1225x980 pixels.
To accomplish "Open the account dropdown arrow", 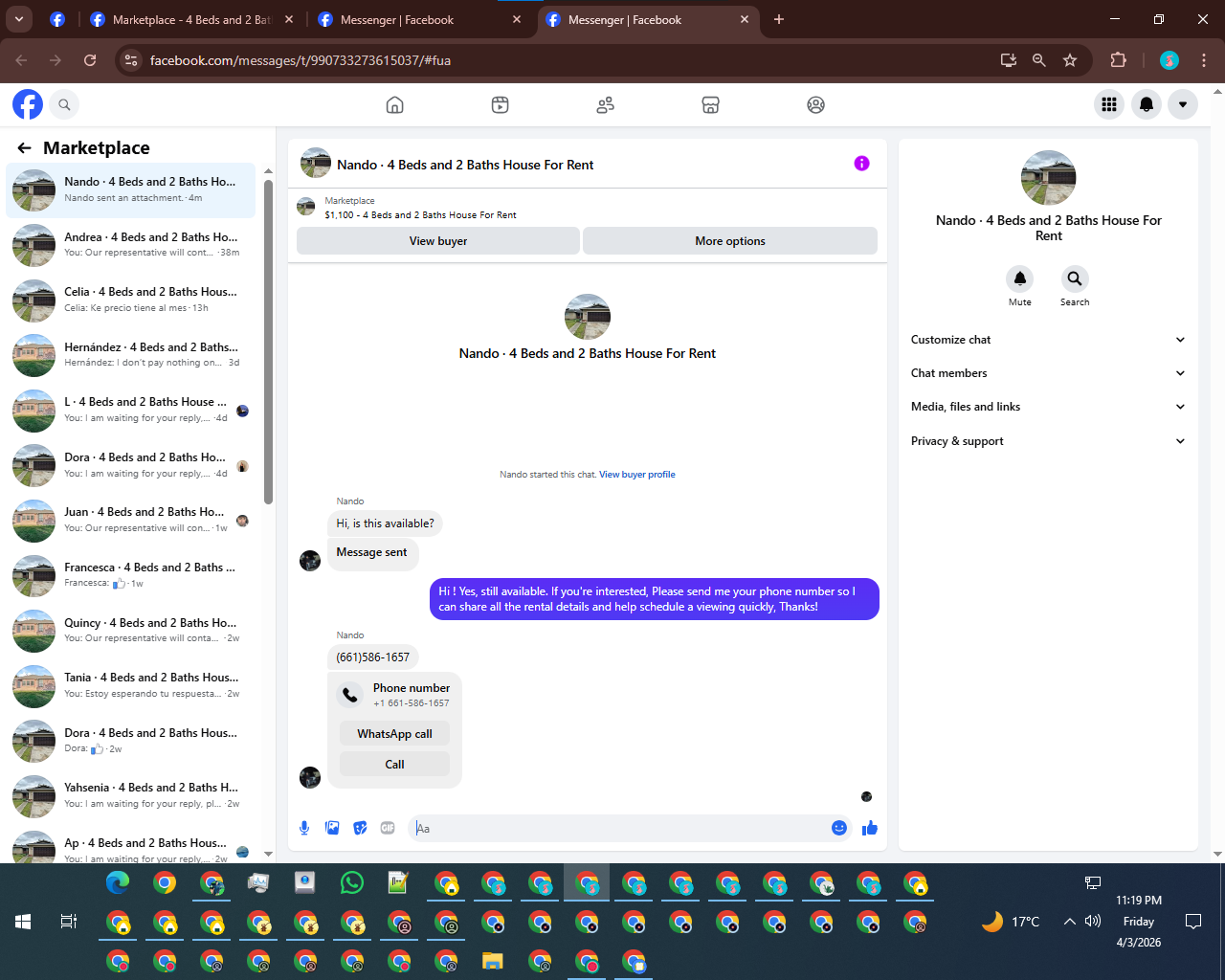I will pos(1183,104).
